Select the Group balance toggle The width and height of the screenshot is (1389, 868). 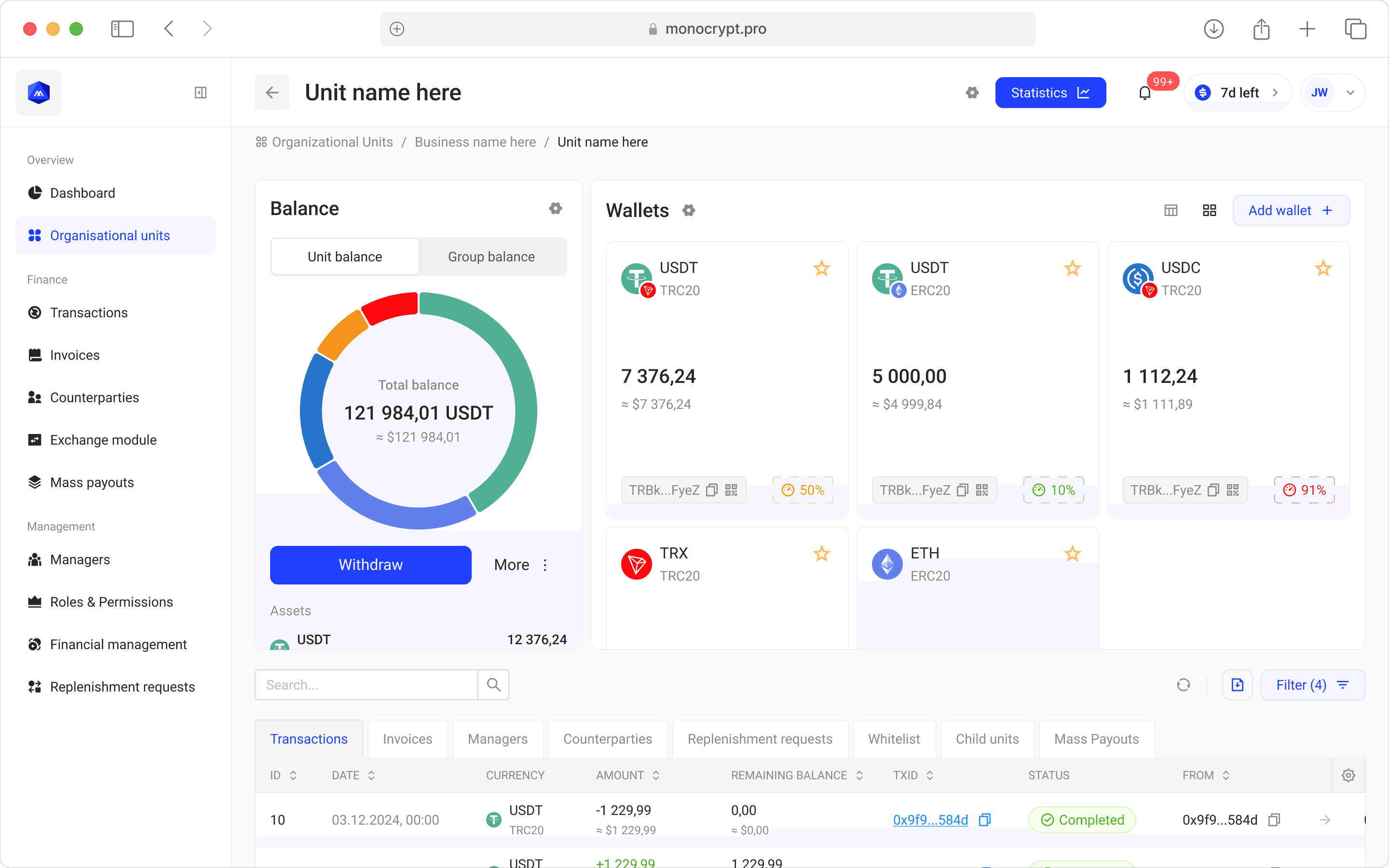click(x=491, y=257)
